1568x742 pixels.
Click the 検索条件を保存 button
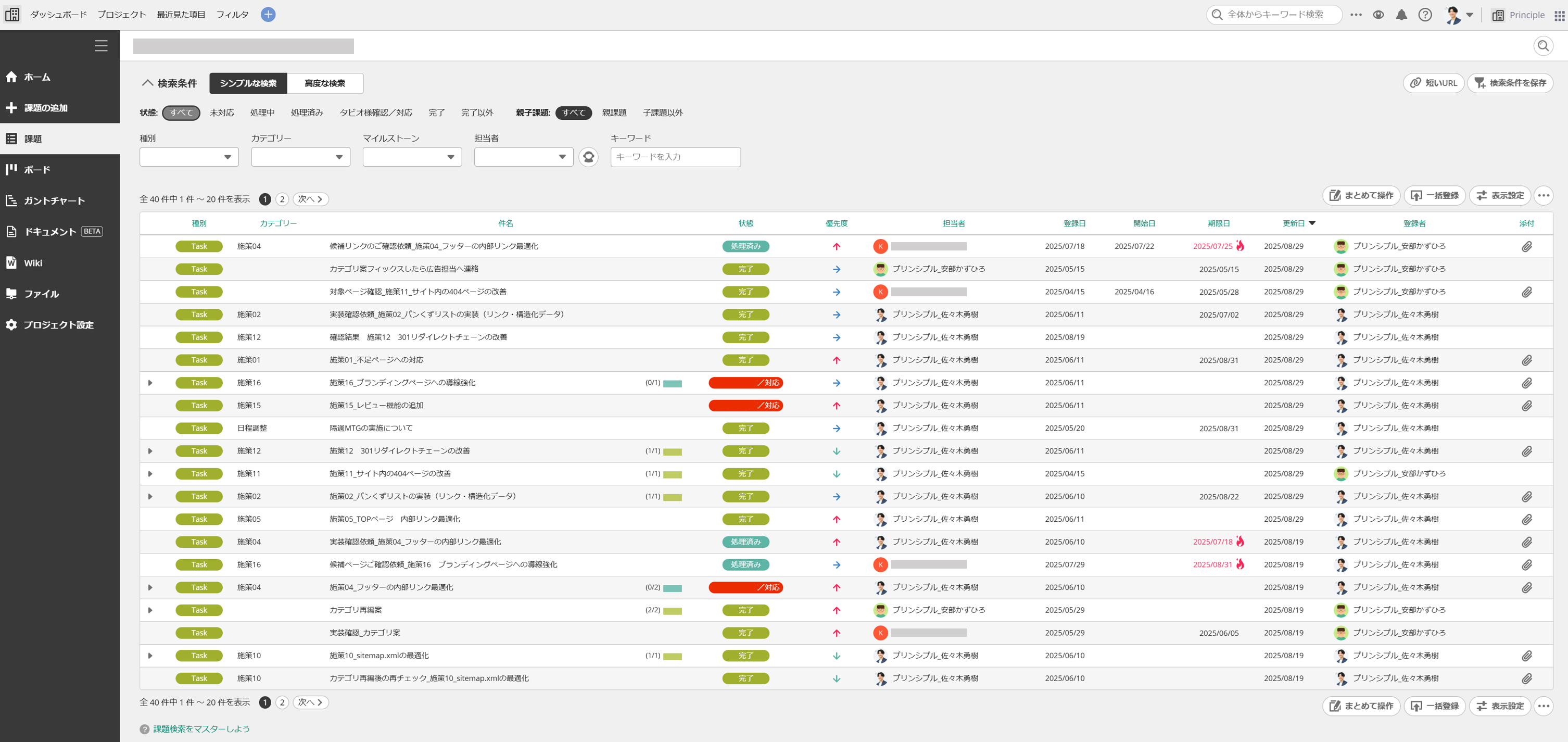[x=1510, y=83]
